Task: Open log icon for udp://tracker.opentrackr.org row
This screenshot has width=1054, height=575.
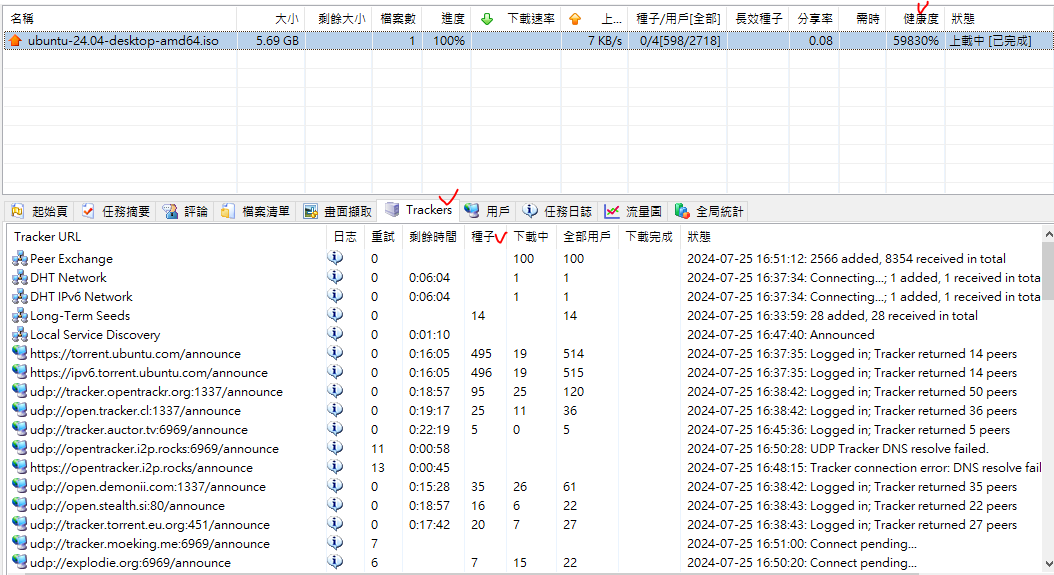Action: point(335,390)
